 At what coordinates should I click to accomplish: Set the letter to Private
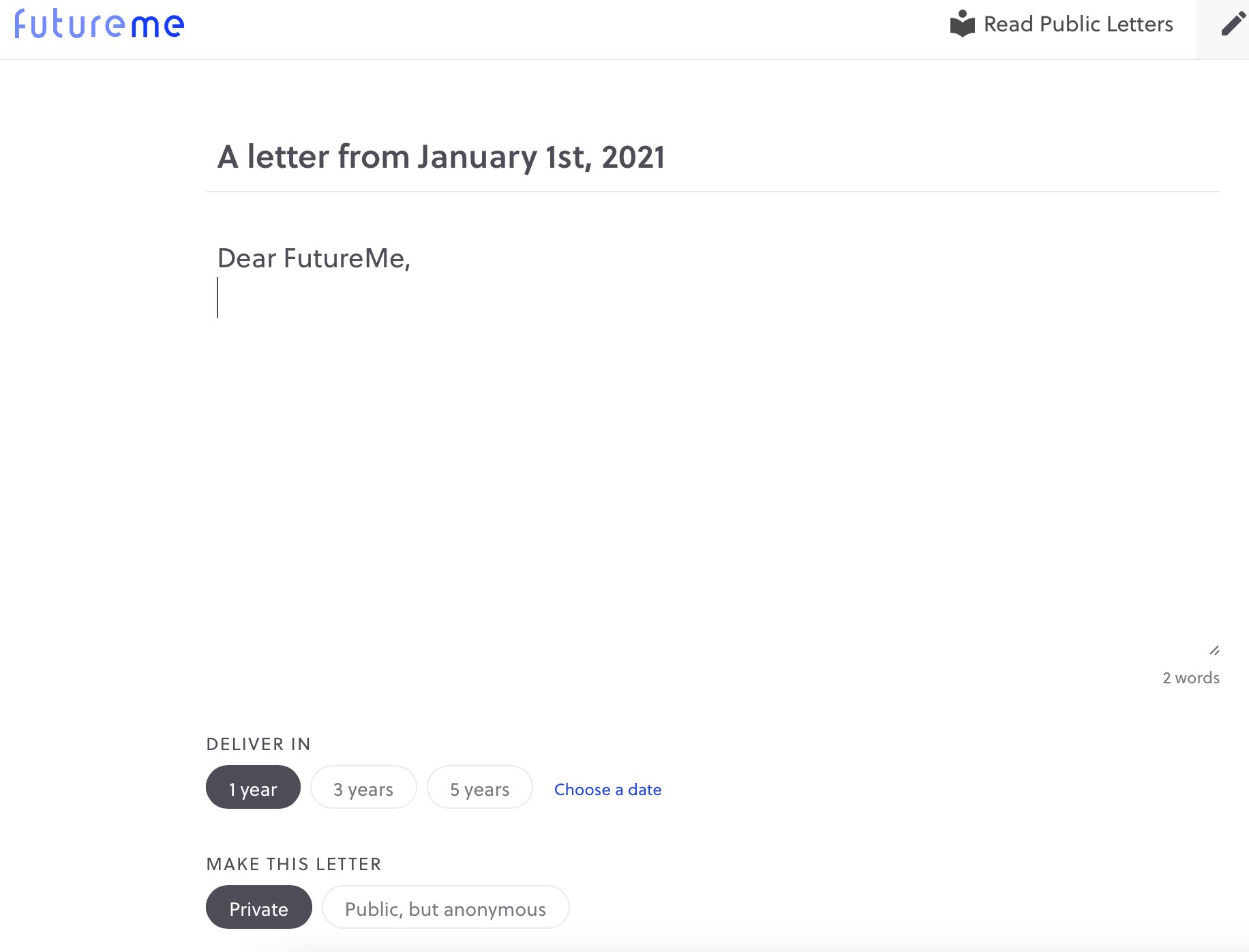point(258,908)
